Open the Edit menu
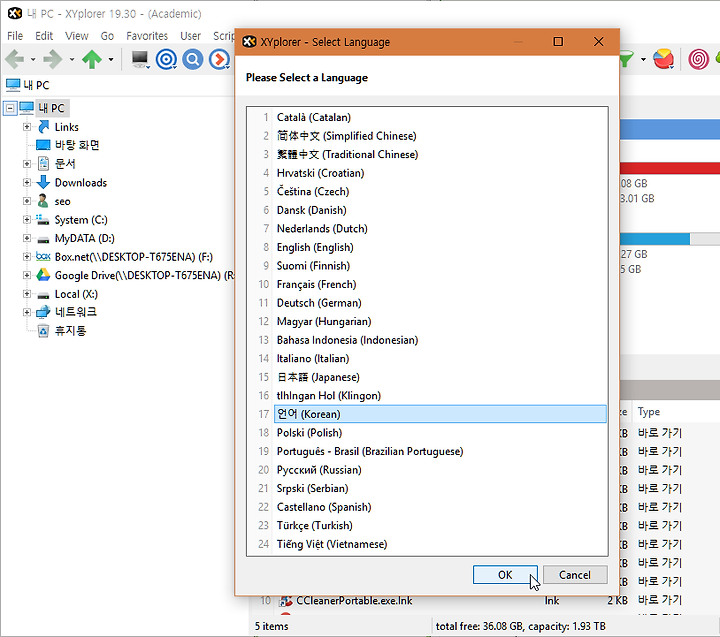The width and height of the screenshot is (720, 637). click(44, 36)
